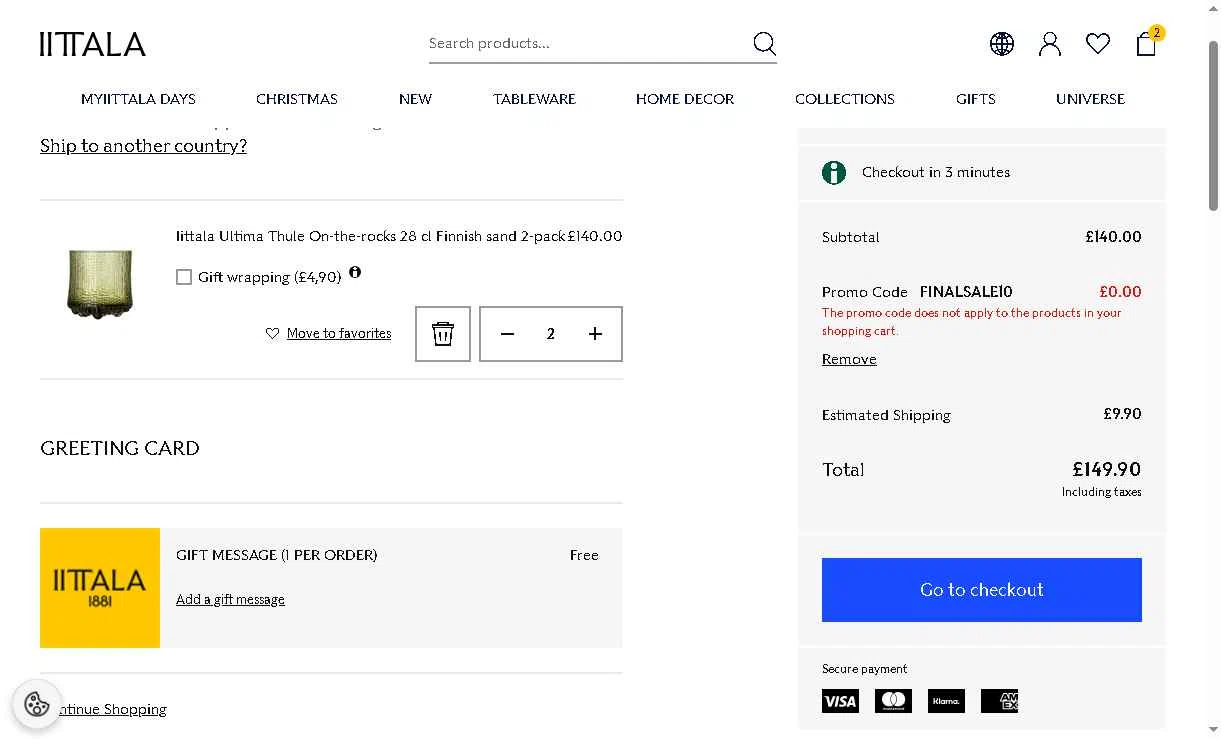Click the Search products input field
The image size is (1221, 739).
[x=588, y=43]
